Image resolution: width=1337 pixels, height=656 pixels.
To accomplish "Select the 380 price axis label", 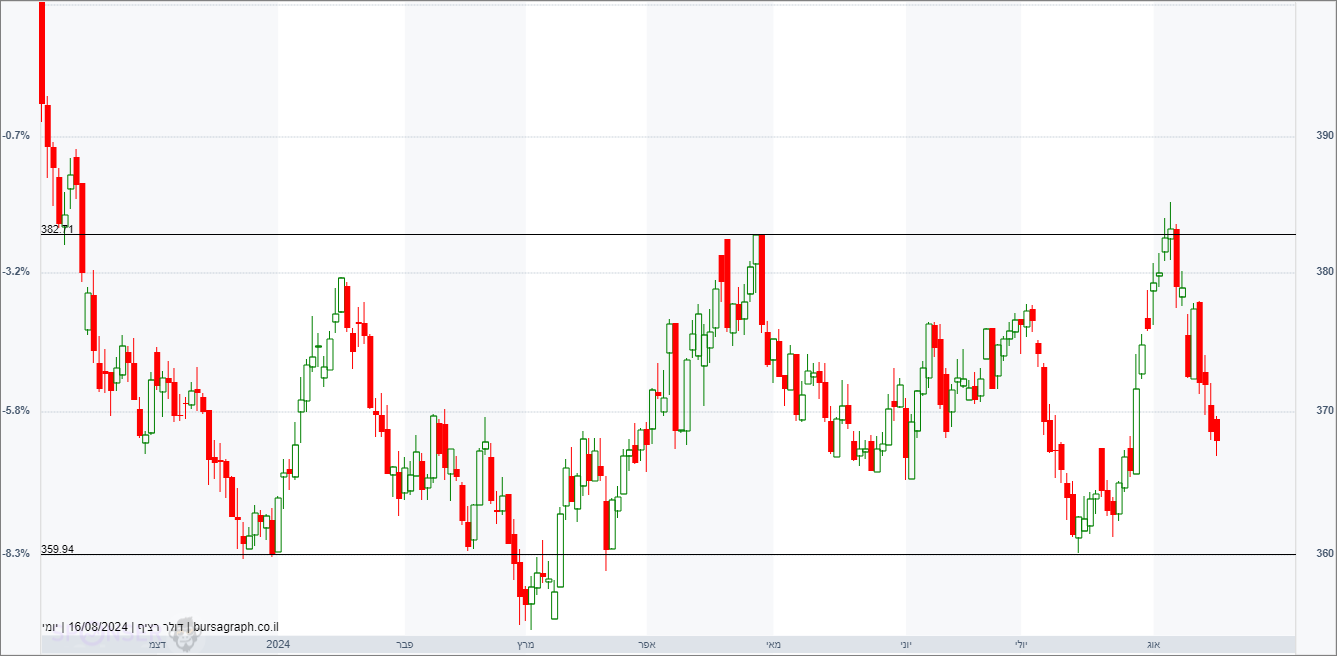I will point(1325,272).
